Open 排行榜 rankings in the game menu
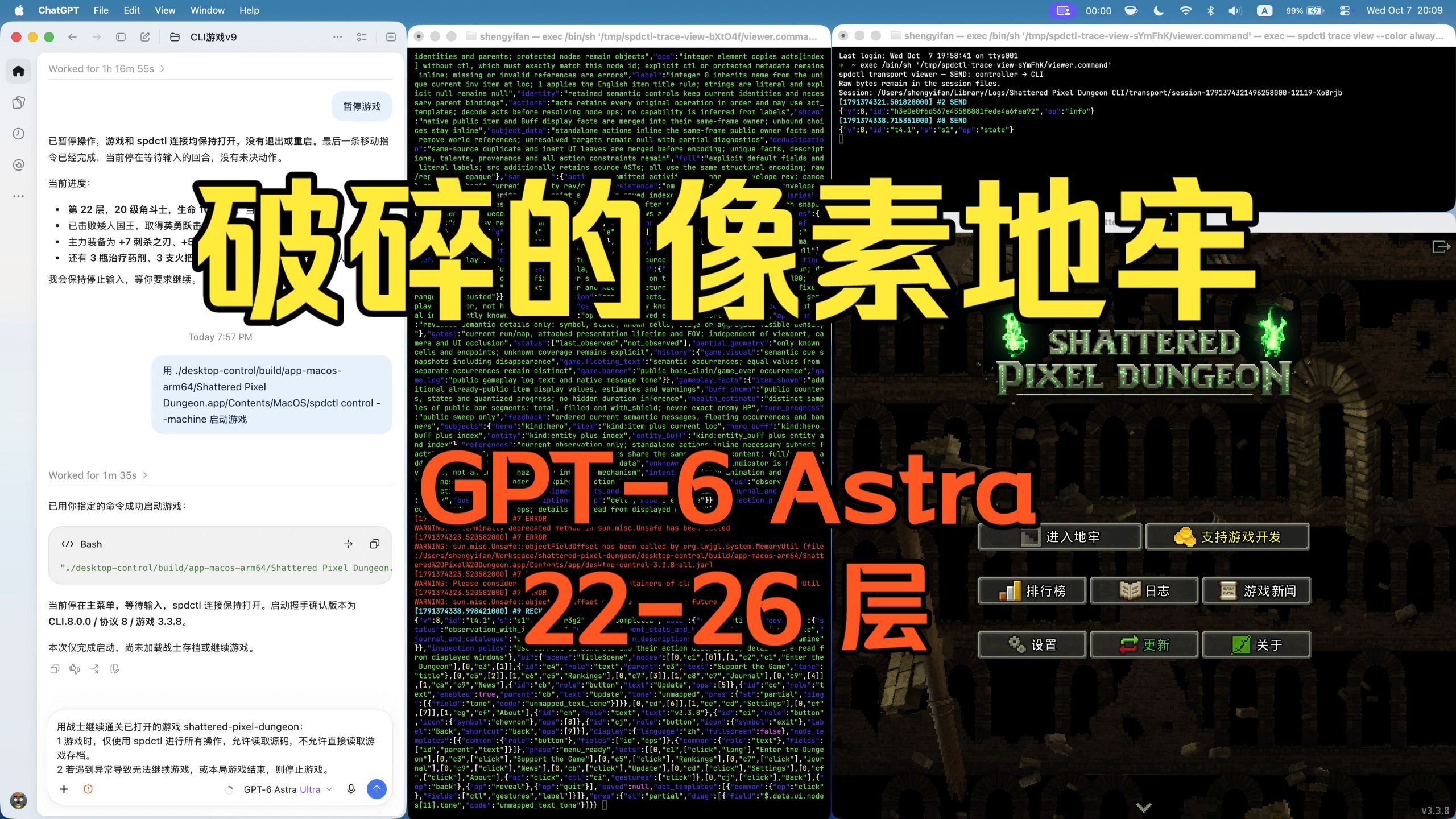 [1032, 591]
